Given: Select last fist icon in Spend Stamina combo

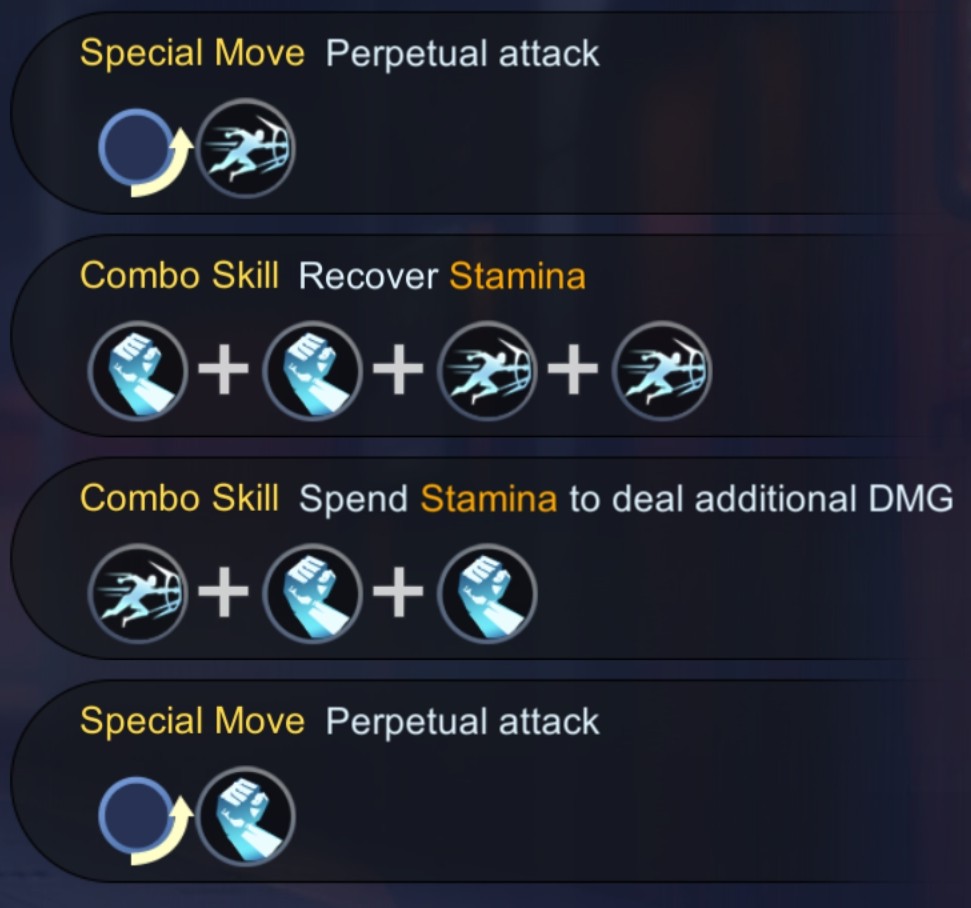Looking at the screenshot, I should click(x=487, y=593).
